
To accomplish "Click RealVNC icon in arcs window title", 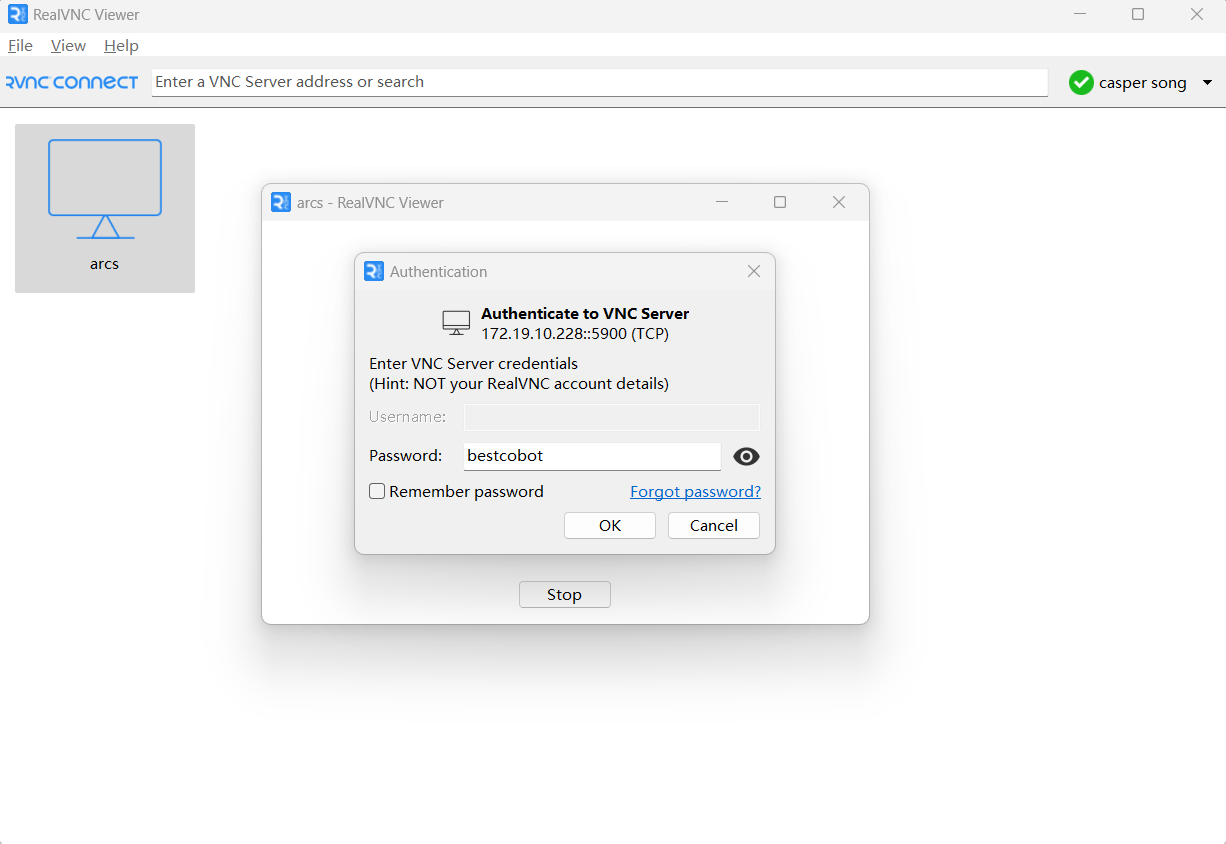I will click(281, 202).
